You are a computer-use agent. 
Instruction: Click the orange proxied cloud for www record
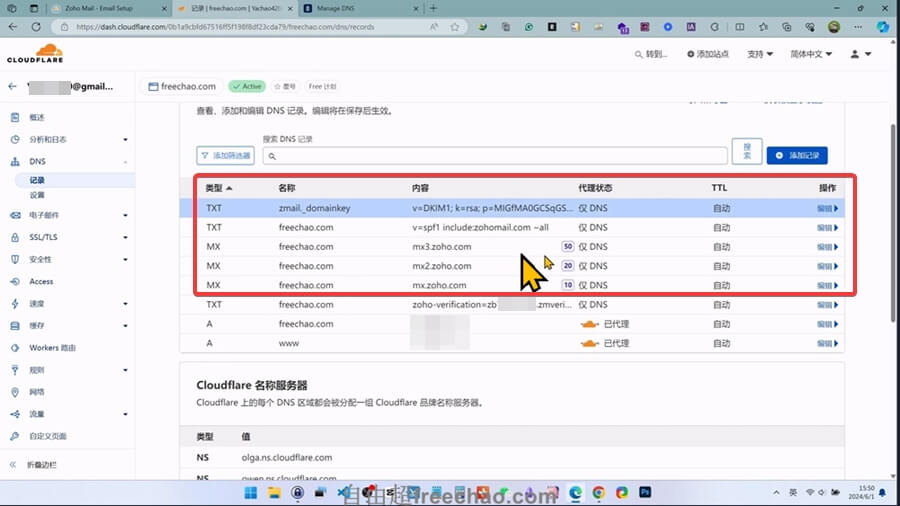(x=590, y=343)
